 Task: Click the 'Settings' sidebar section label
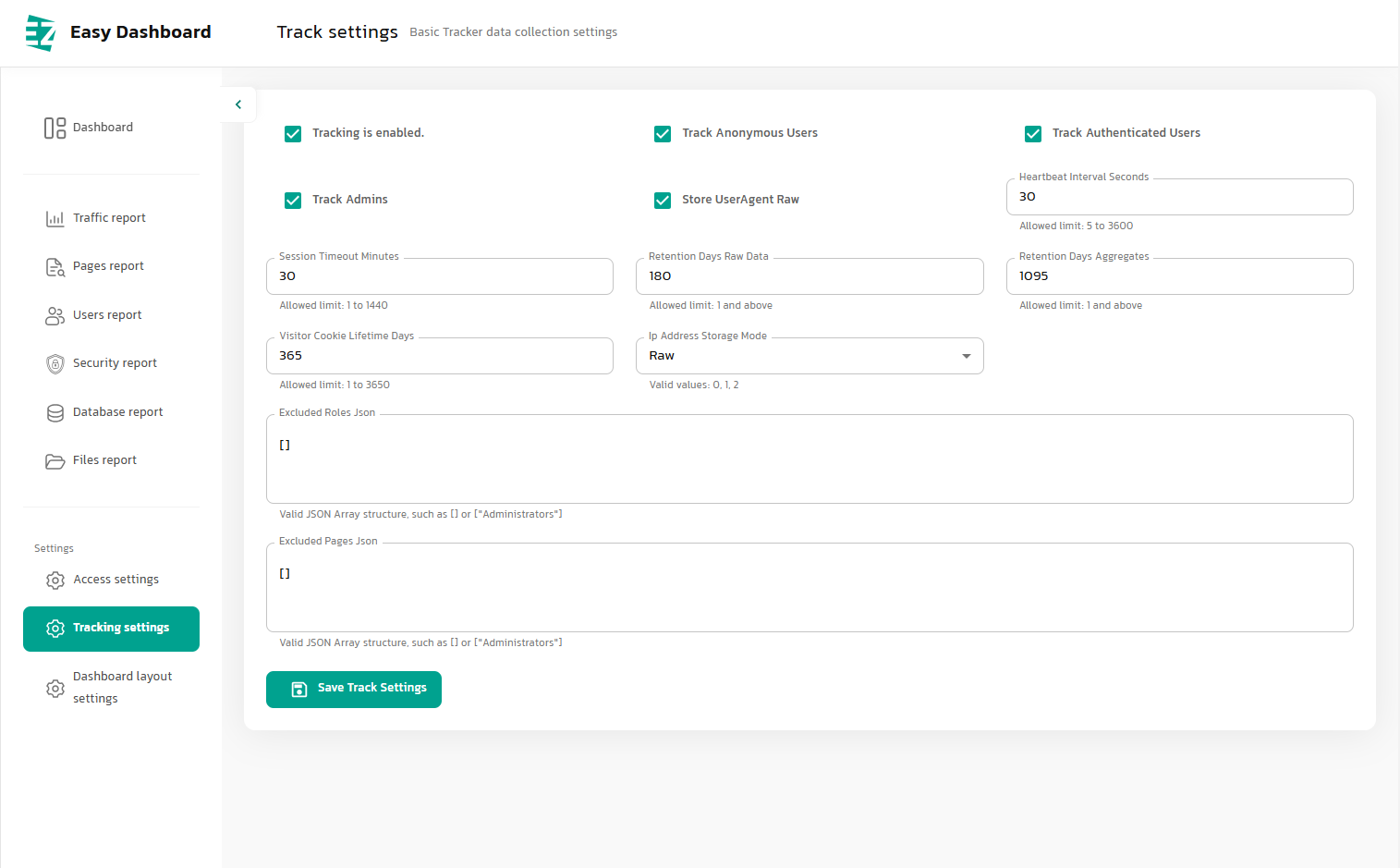[54, 549]
